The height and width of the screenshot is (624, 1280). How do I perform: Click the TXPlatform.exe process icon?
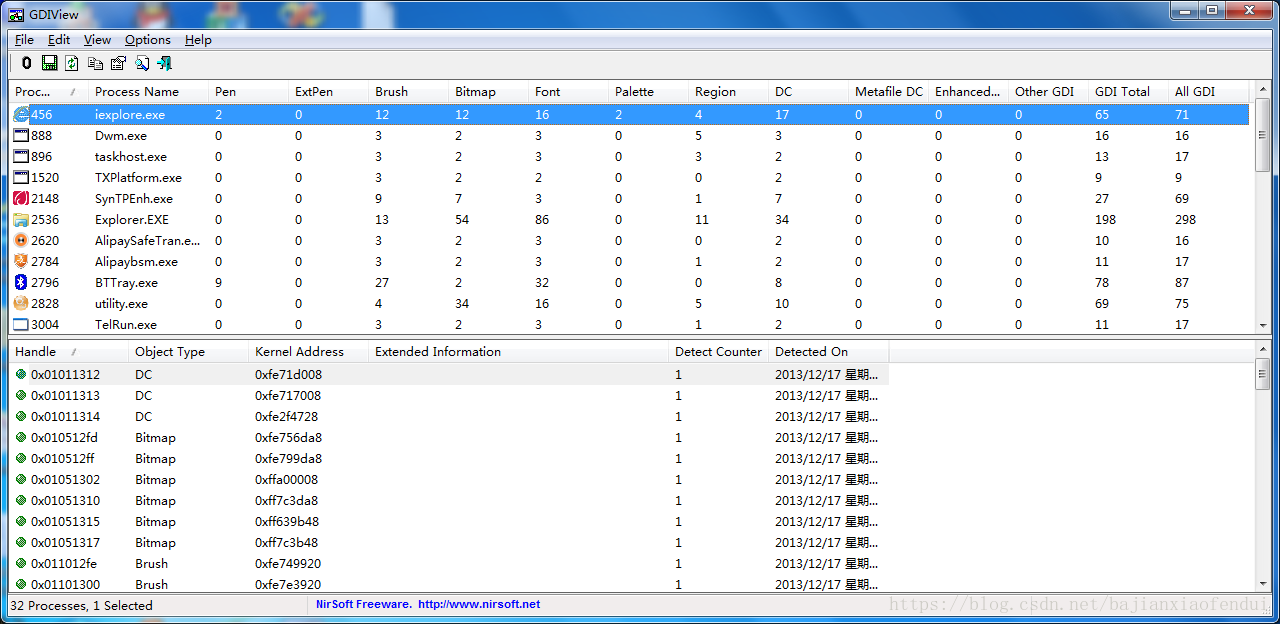(21, 178)
